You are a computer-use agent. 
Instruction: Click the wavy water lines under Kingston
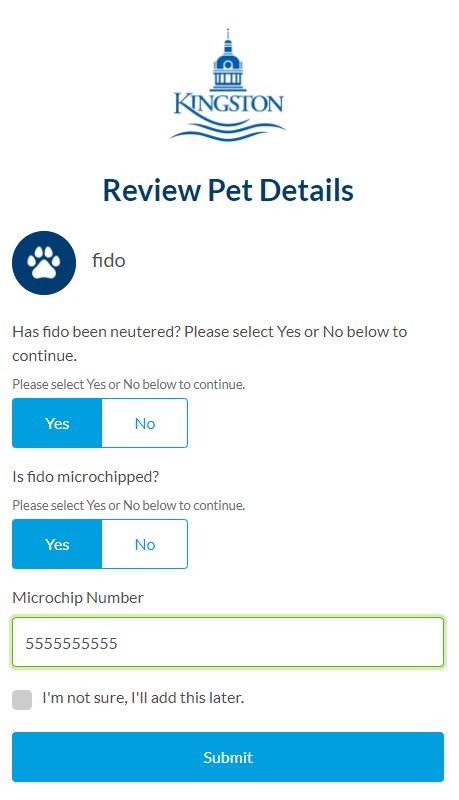tap(228, 129)
